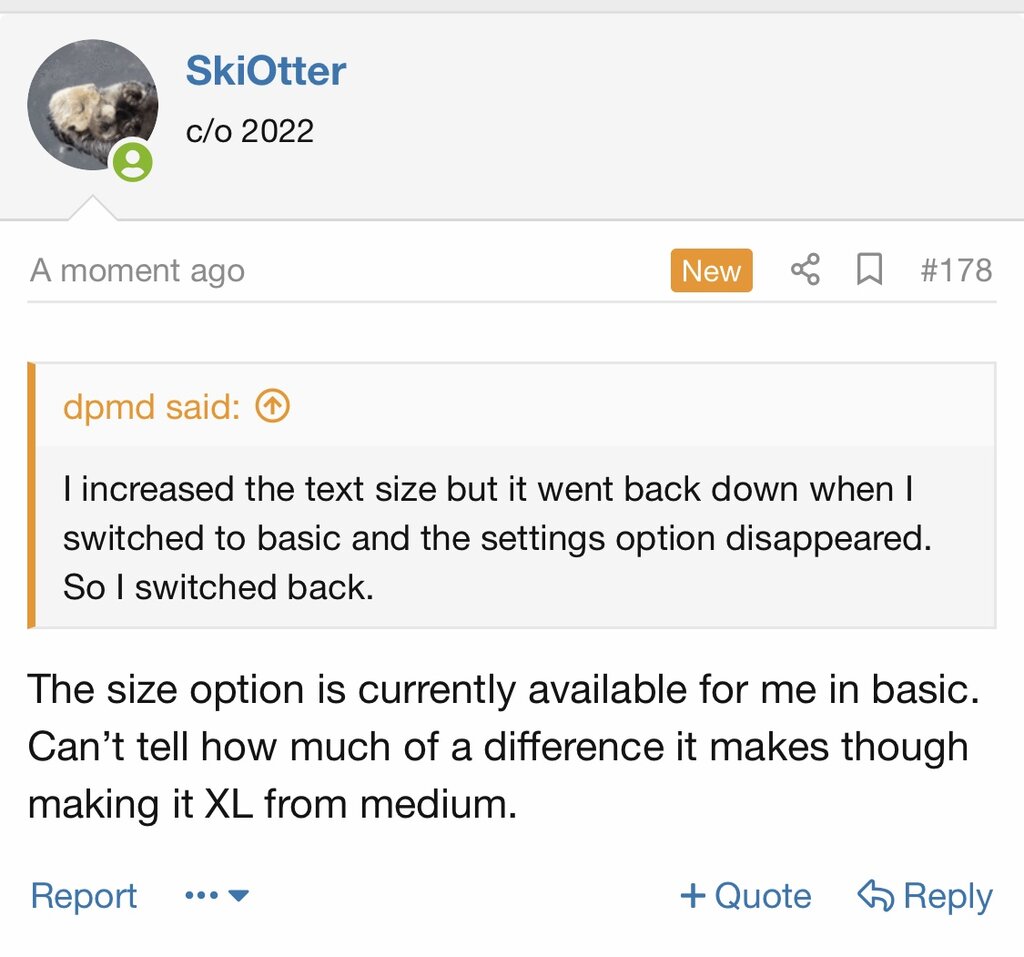1024x957 pixels.
Task: Expand the dropdown caret beside Report
Action: (x=239, y=896)
